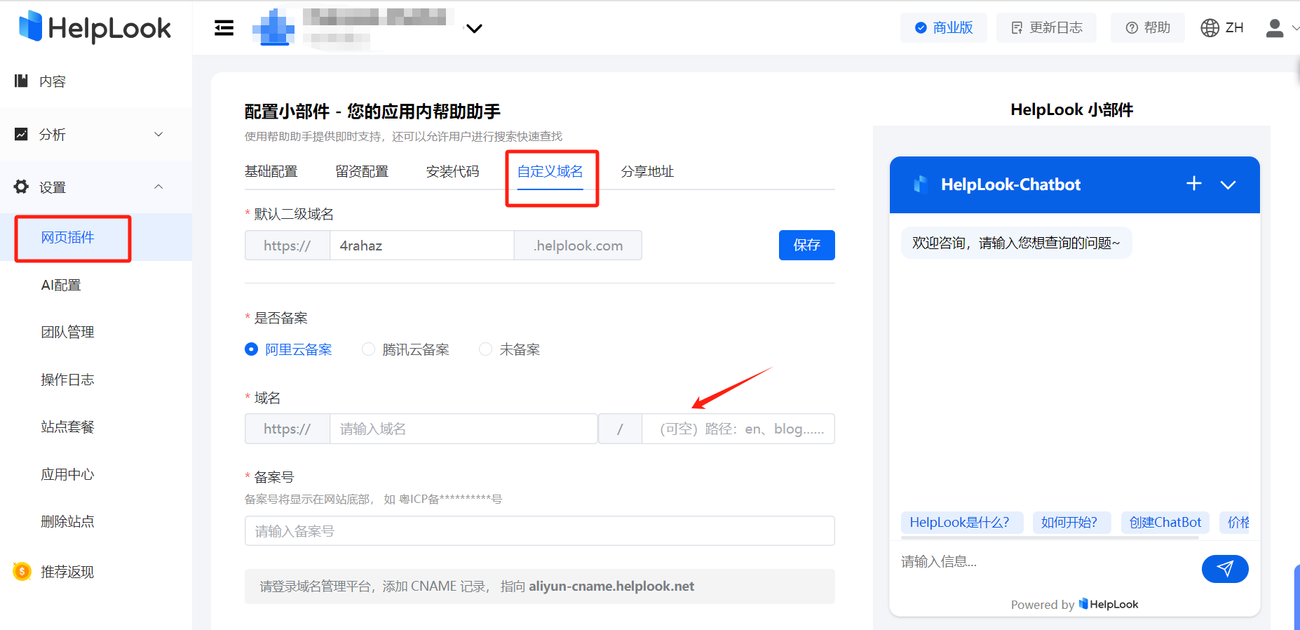Image resolution: width=1300 pixels, height=630 pixels.
Task: Click the HelpLook logo
Action: 95,28
